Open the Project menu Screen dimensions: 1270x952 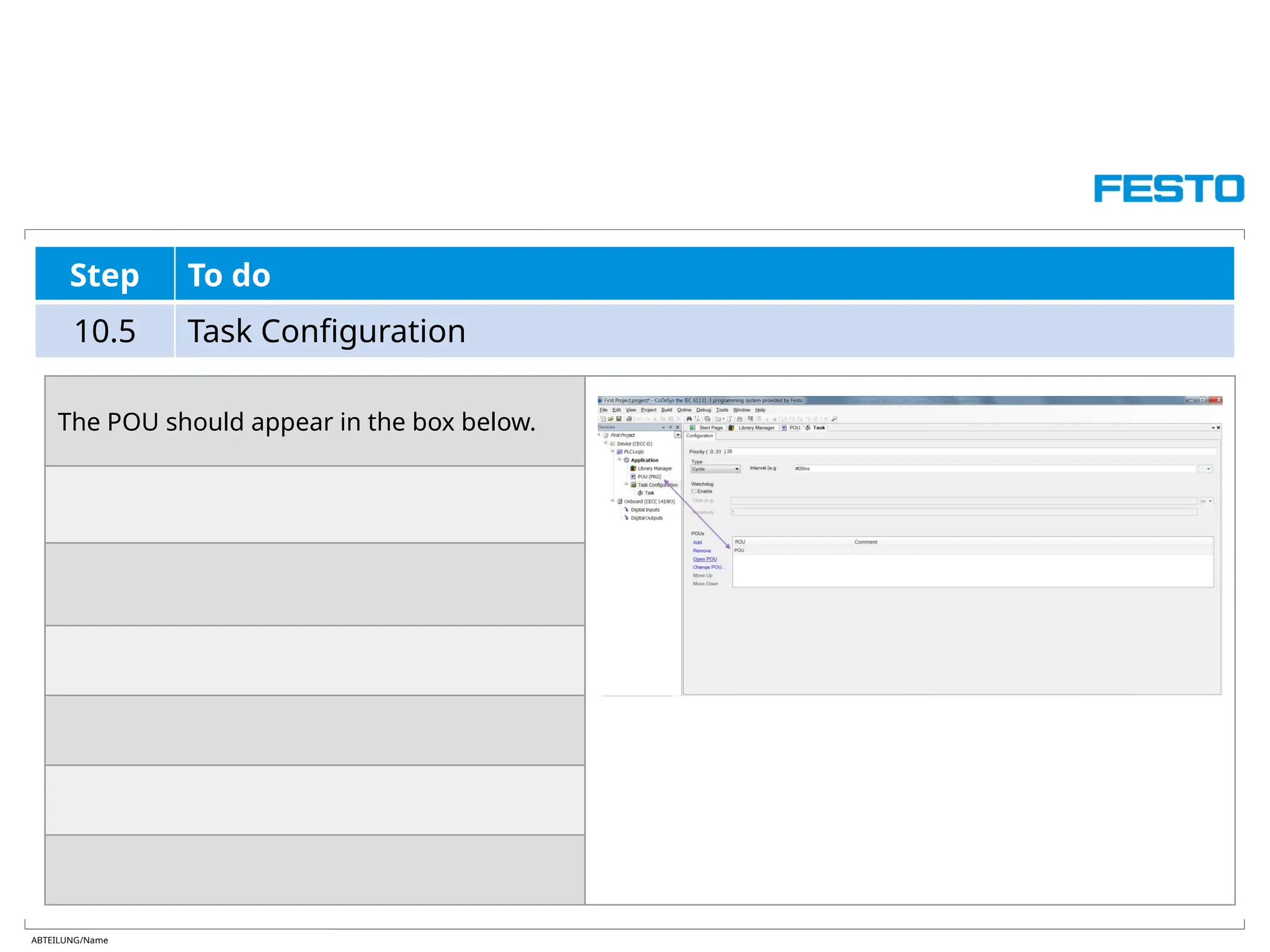(x=649, y=410)
